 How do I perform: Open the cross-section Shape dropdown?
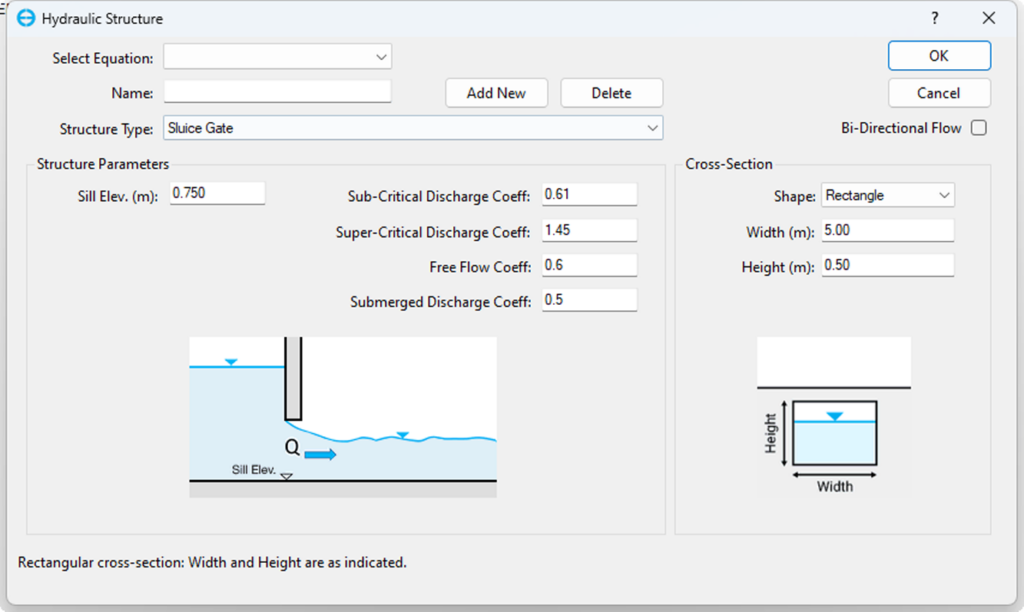point(887,196)
